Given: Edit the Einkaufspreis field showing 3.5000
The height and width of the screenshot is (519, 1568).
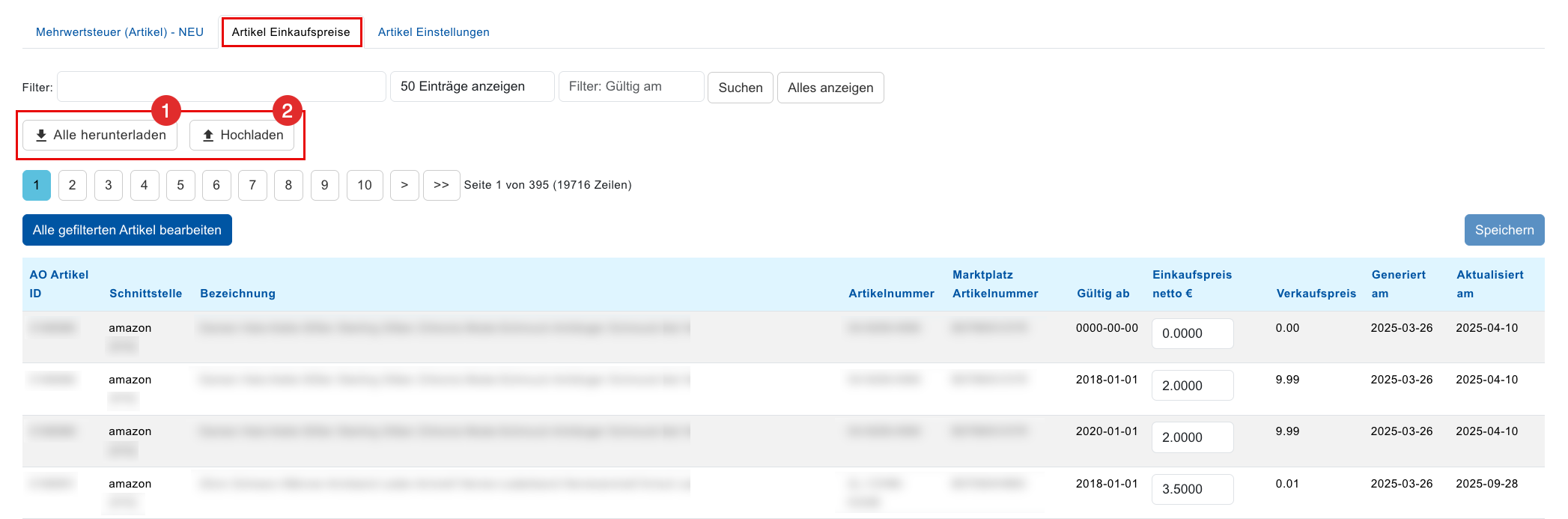Looking at the screenshot, I should pos(1192,489).
